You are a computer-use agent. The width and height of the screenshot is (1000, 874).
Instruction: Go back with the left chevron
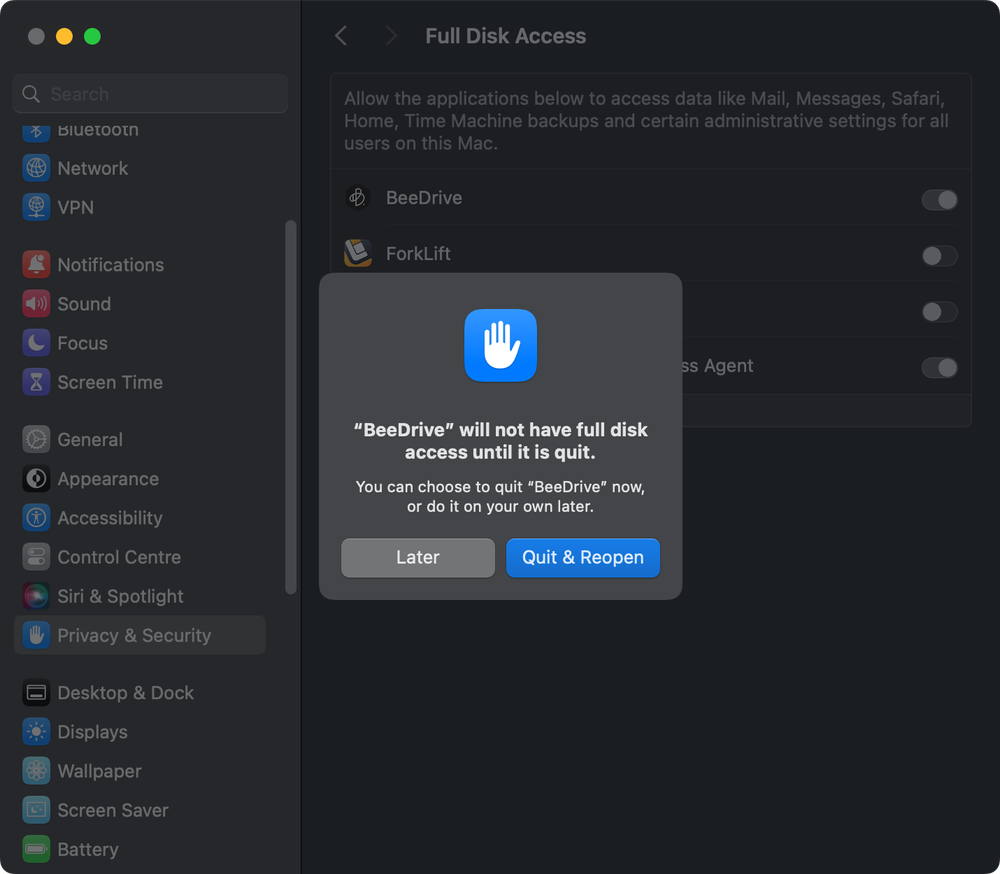coord(342,36)
